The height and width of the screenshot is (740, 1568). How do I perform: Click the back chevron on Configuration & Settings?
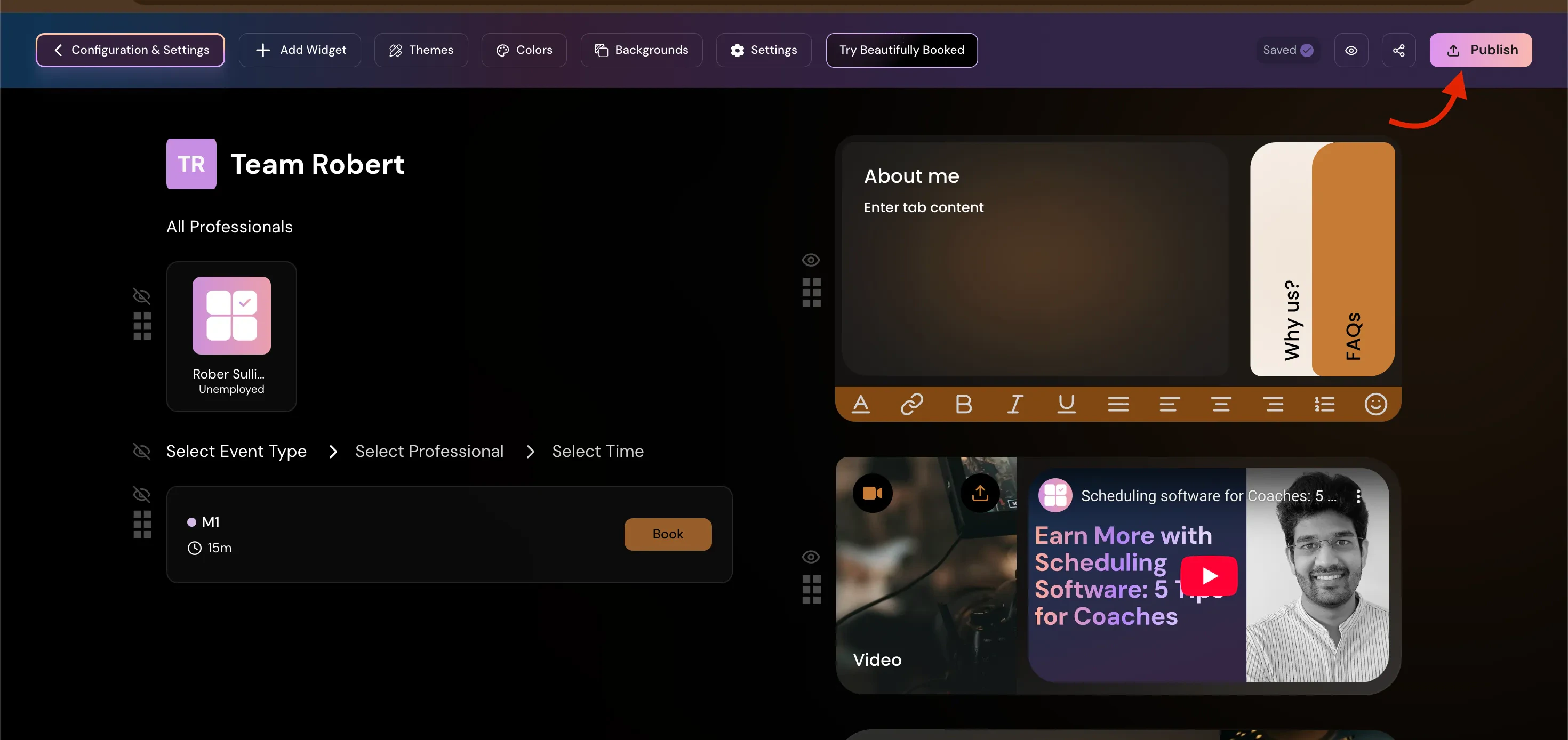(58, 50)
